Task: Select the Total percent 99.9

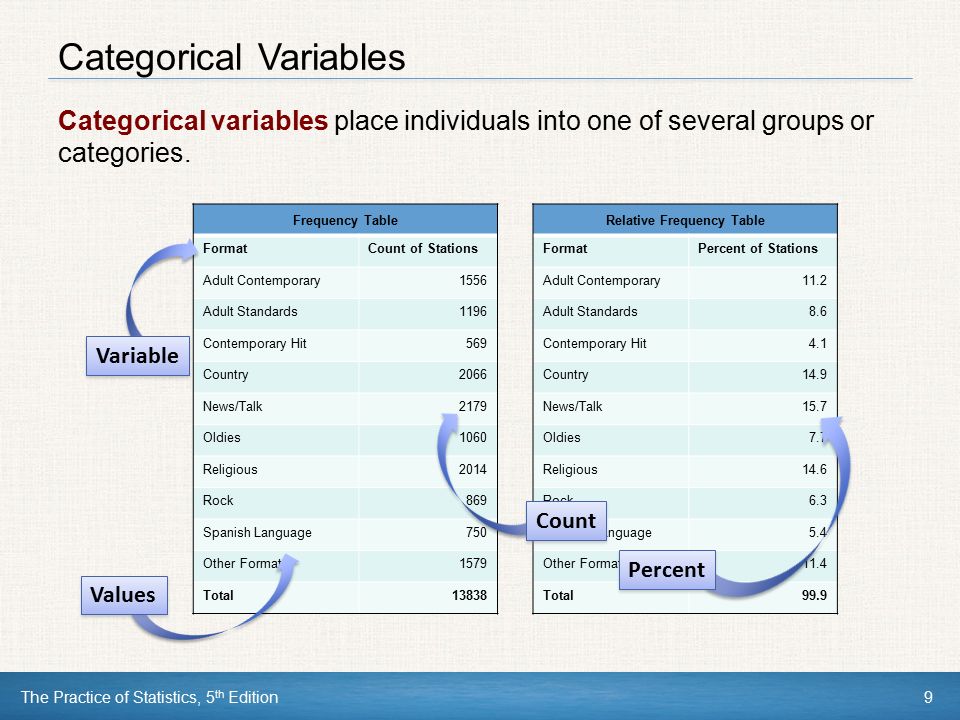Action: [x=814, y=595]
